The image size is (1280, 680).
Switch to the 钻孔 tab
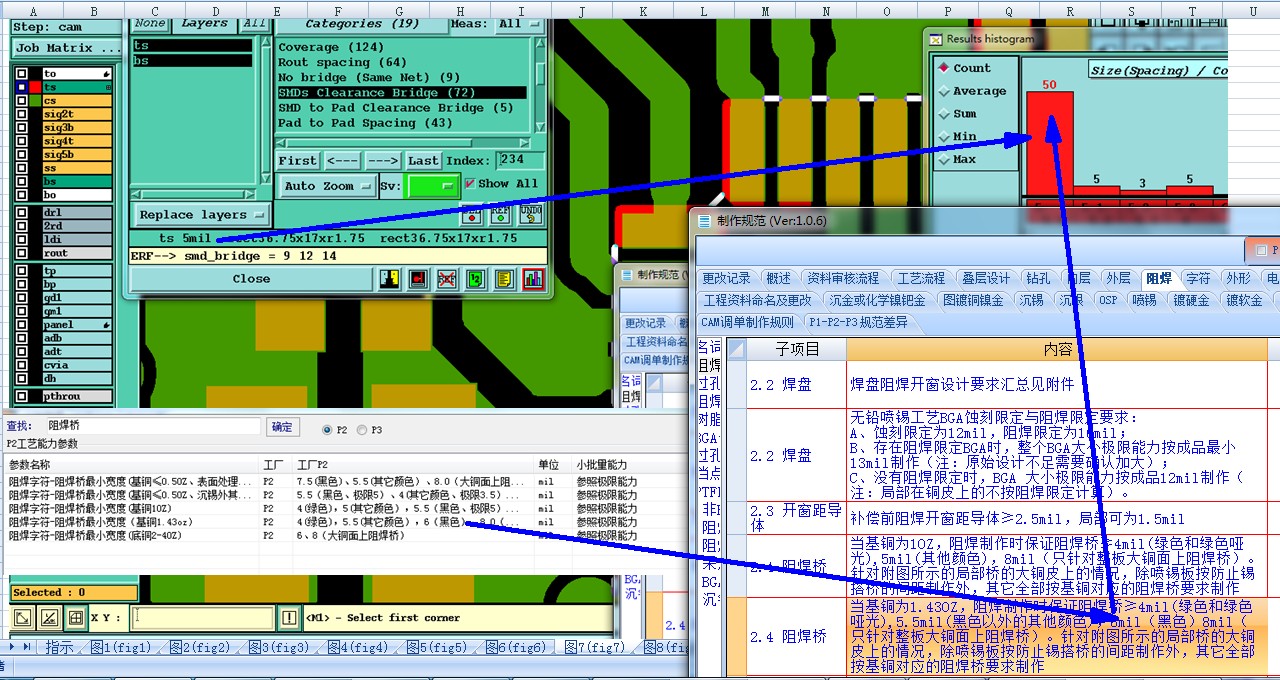pos(1038,278)
